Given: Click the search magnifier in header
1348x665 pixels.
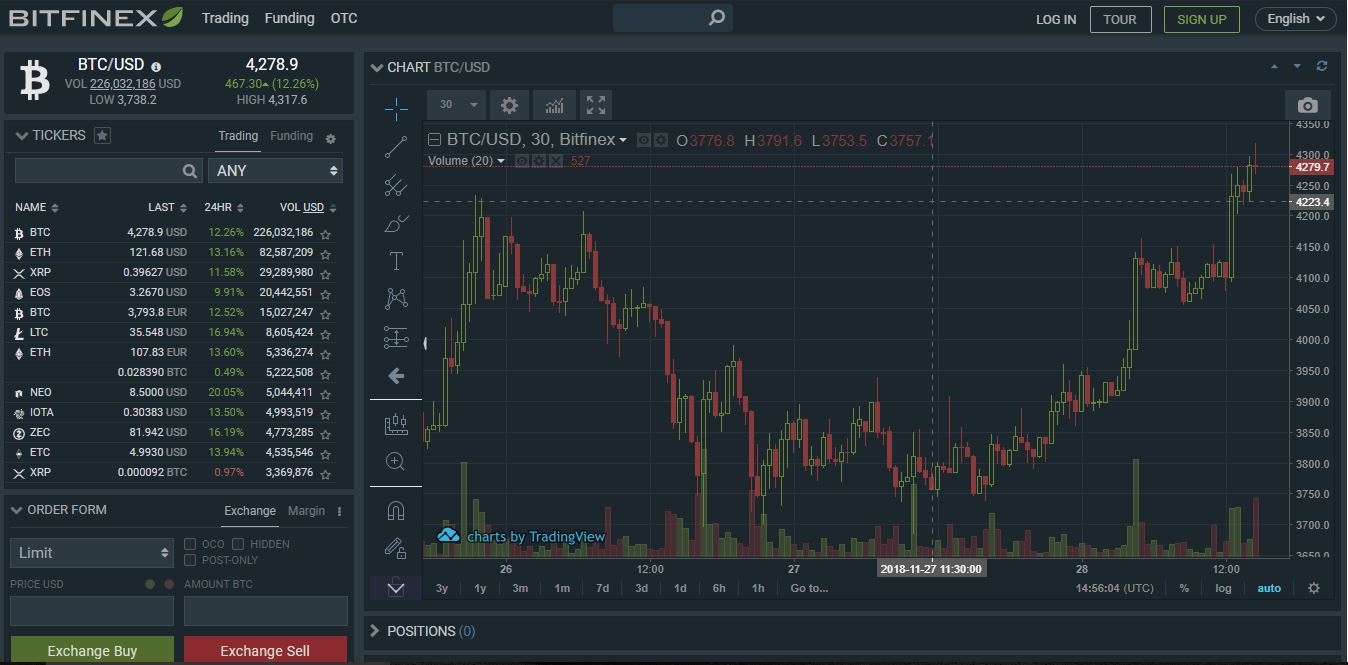Looking at the screenshot, I should pyautogui.click(x=717, y=18).
